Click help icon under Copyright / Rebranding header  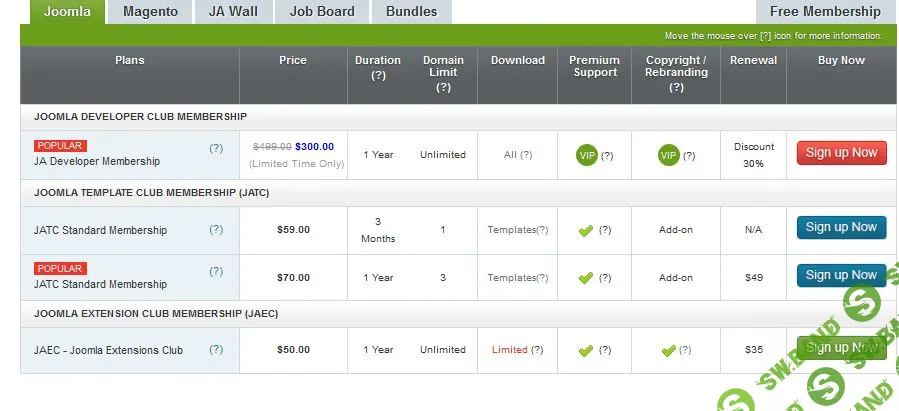pyautogui.click(x=676, y=88)
